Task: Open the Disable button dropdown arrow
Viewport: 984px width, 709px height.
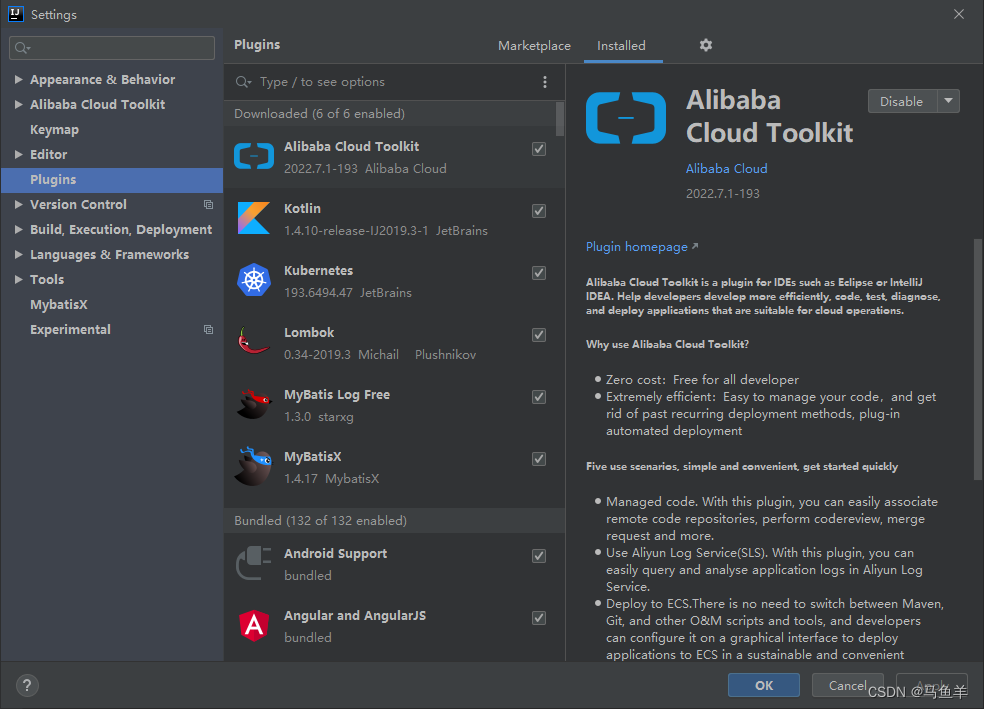Action: pyautogui.click(x=948, y=101)
